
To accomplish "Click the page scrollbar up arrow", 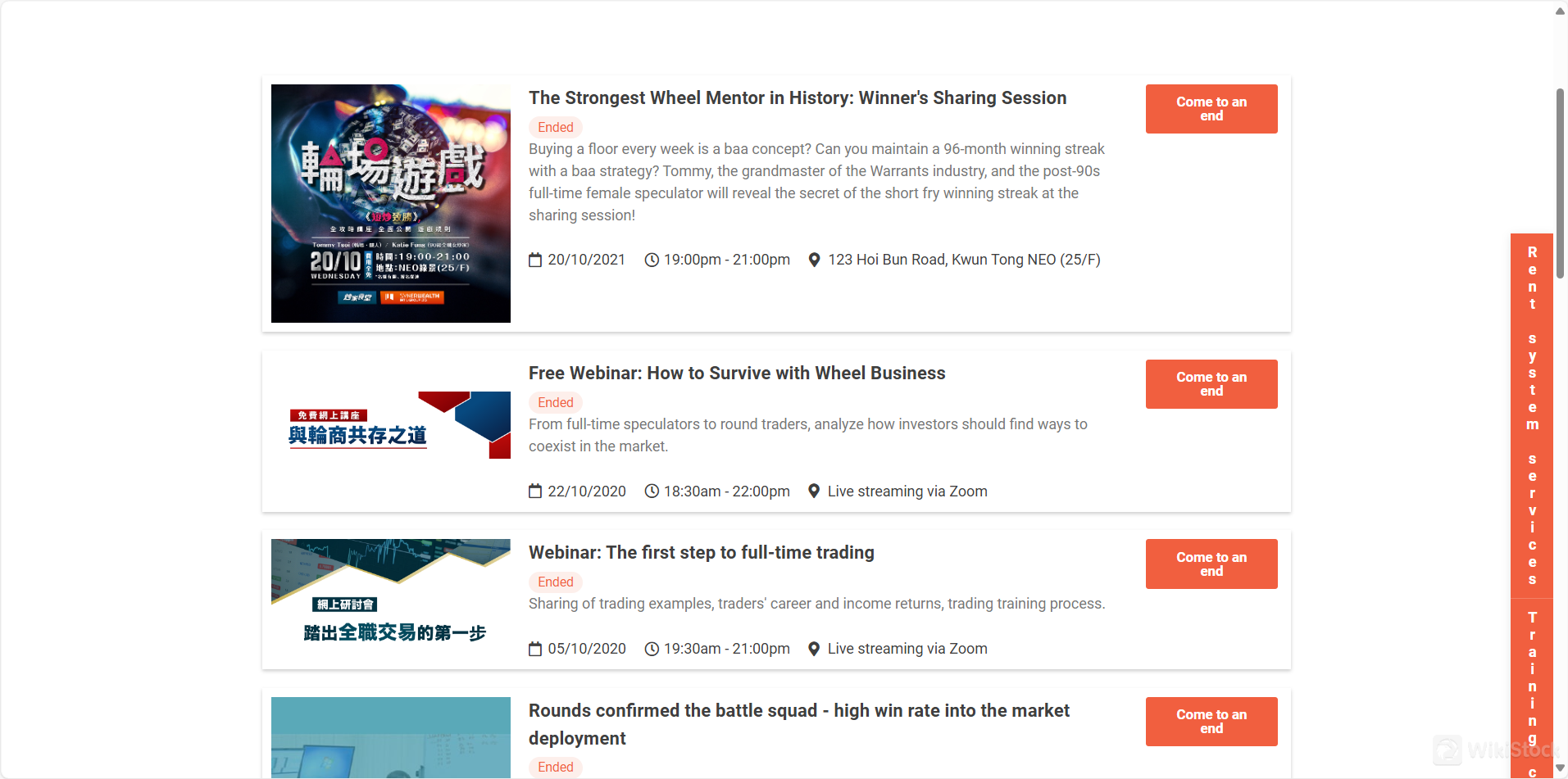I will pos(1561,11).
